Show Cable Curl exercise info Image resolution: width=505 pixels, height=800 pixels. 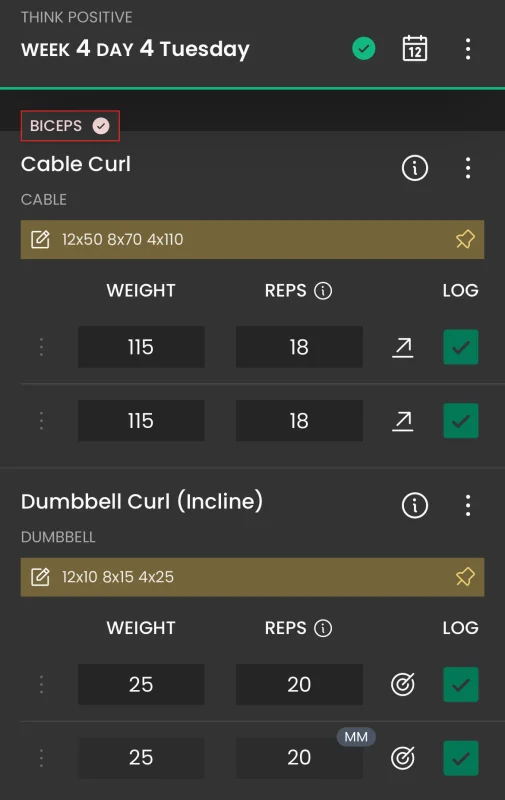click(415, 168)
